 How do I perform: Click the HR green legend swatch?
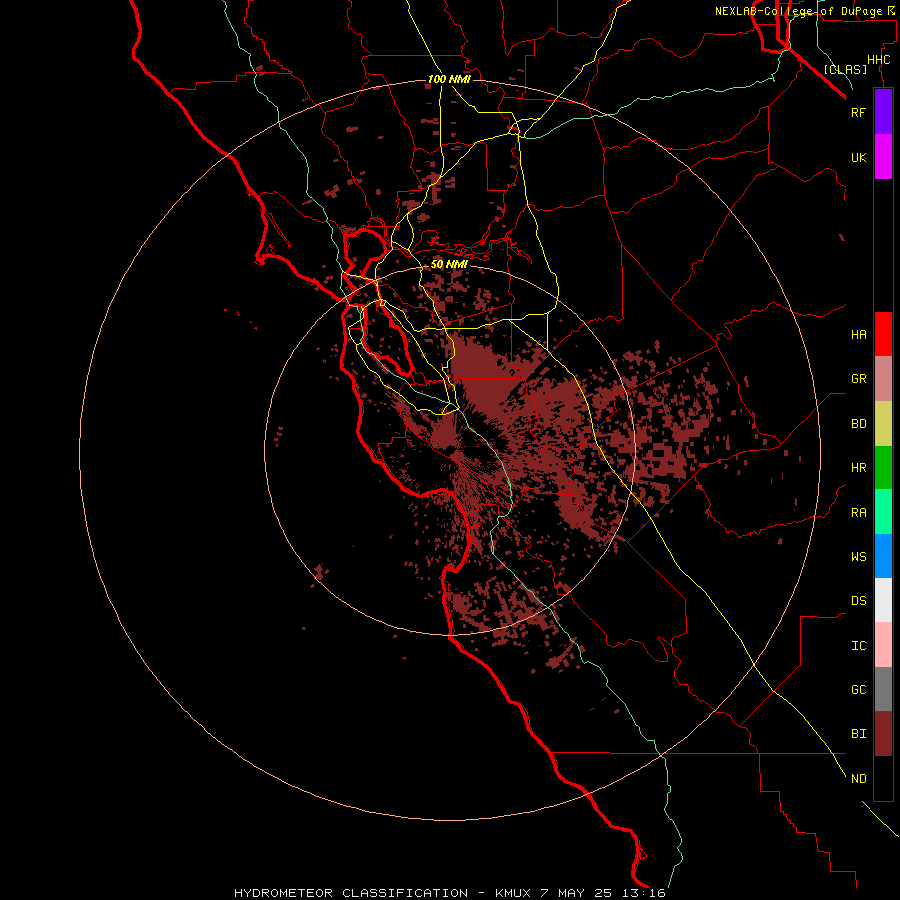883,468
